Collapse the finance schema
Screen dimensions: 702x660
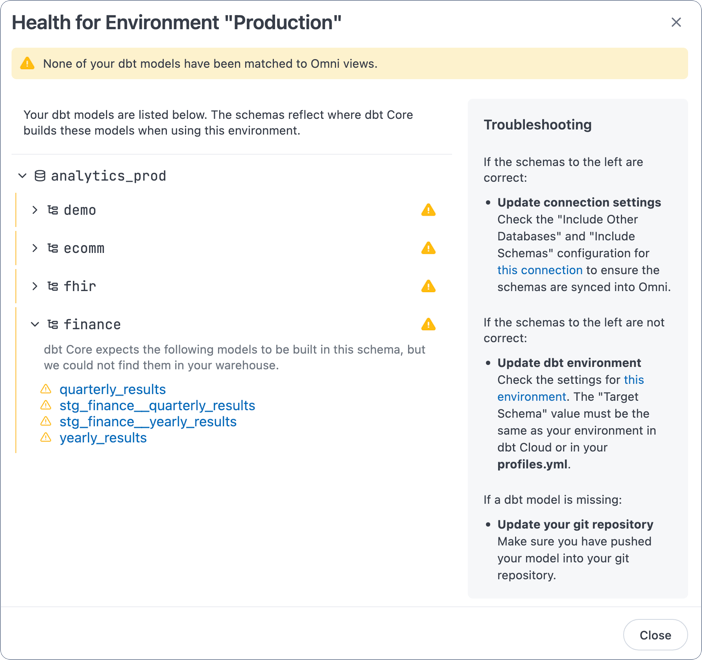[x=35, y=324]
